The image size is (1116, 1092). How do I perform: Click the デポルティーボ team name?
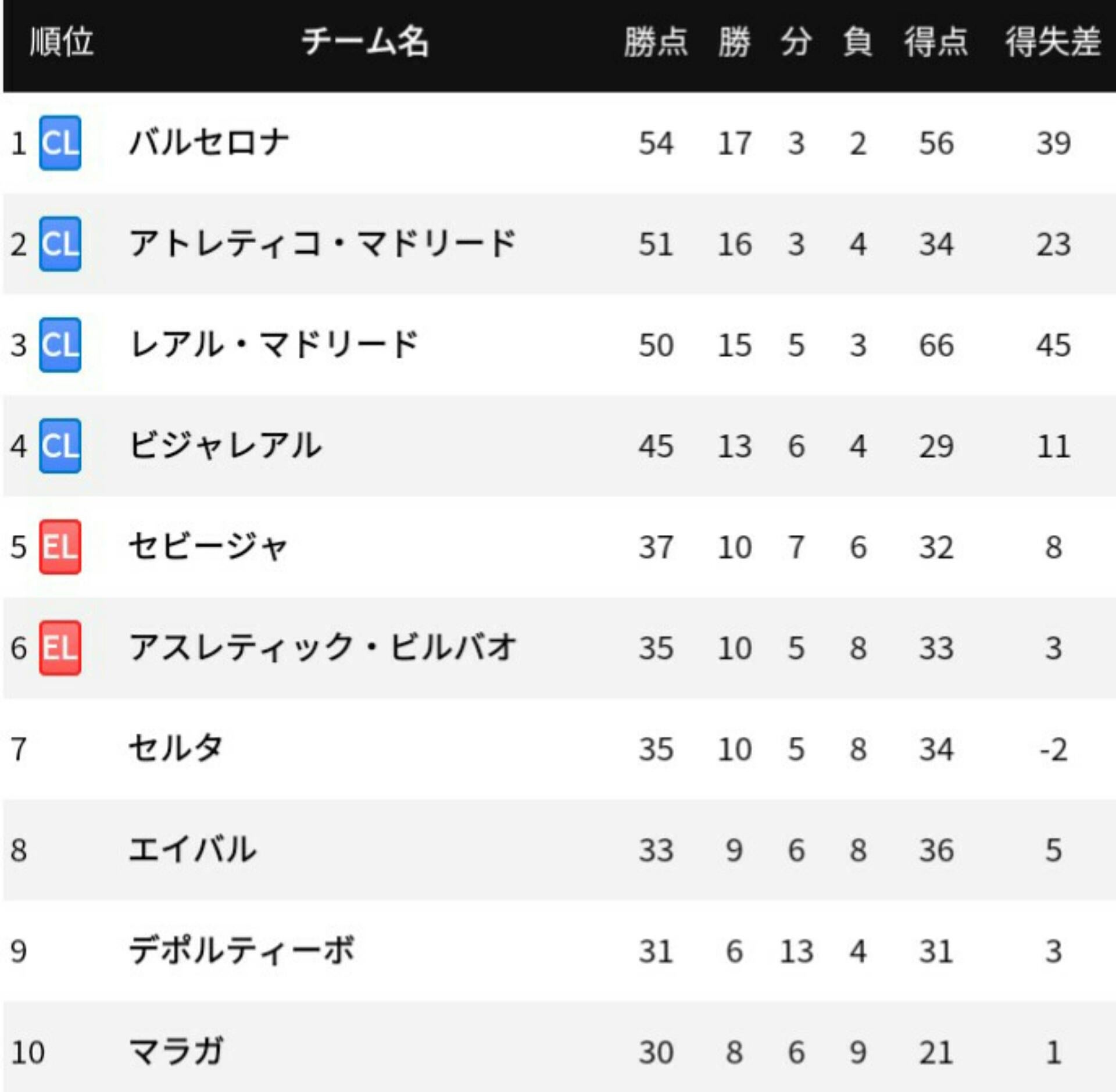tap(241, 951)
